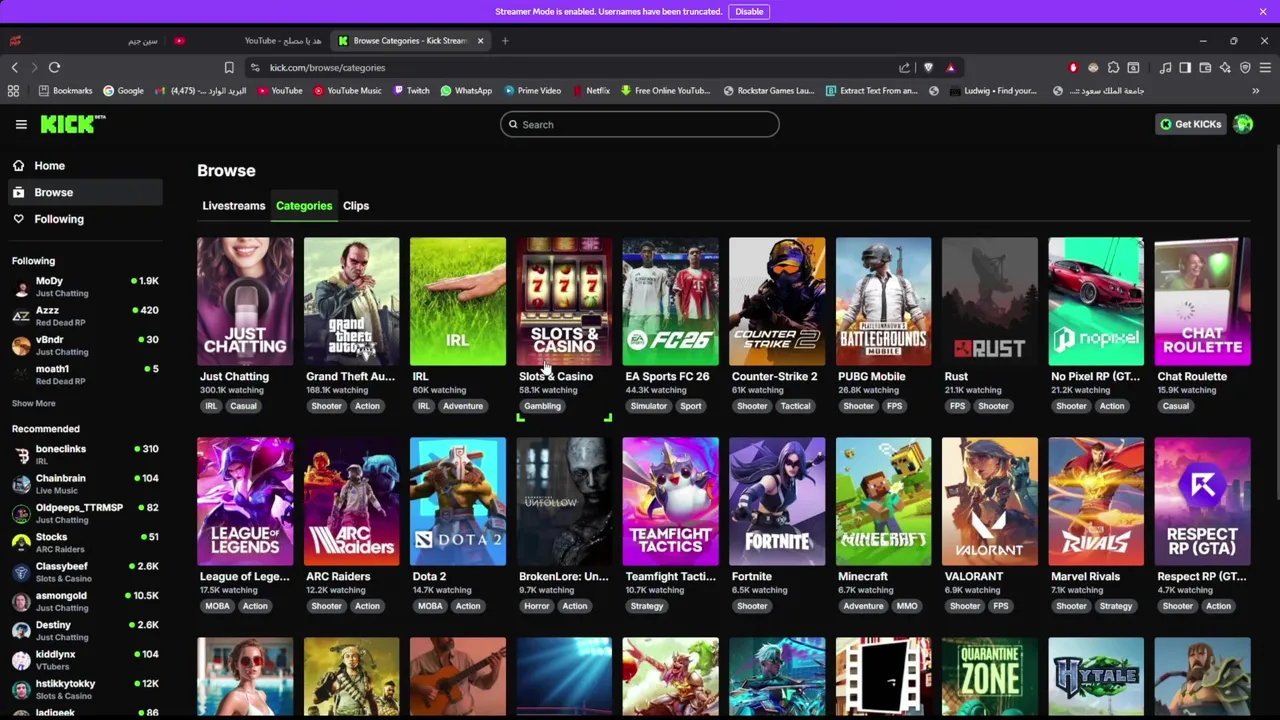Dismiss the Streamer Mode banner
Screen dimensions: 1280x720
click(x=1263, y=11)
